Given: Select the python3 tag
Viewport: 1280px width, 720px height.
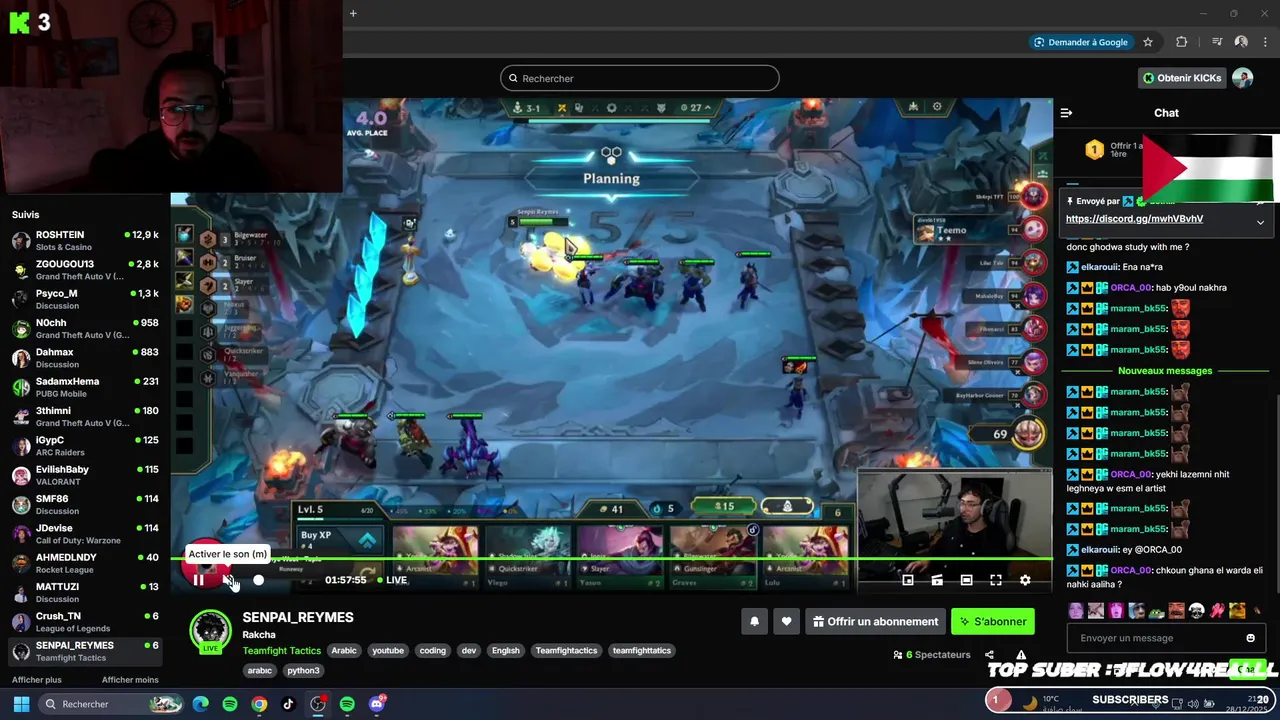Looking at the screenshot, I should tap(303, 671).
